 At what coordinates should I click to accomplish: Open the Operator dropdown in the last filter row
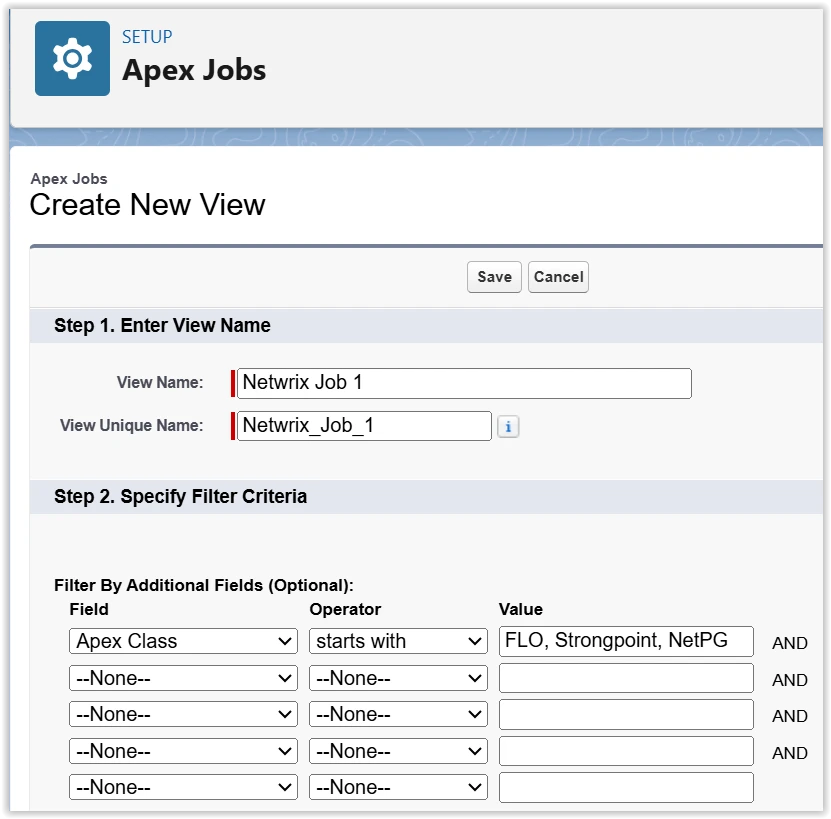pos(398,787)
